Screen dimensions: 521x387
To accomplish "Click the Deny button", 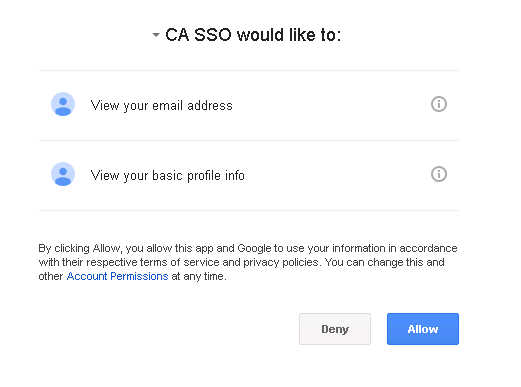I will point(335,329).
